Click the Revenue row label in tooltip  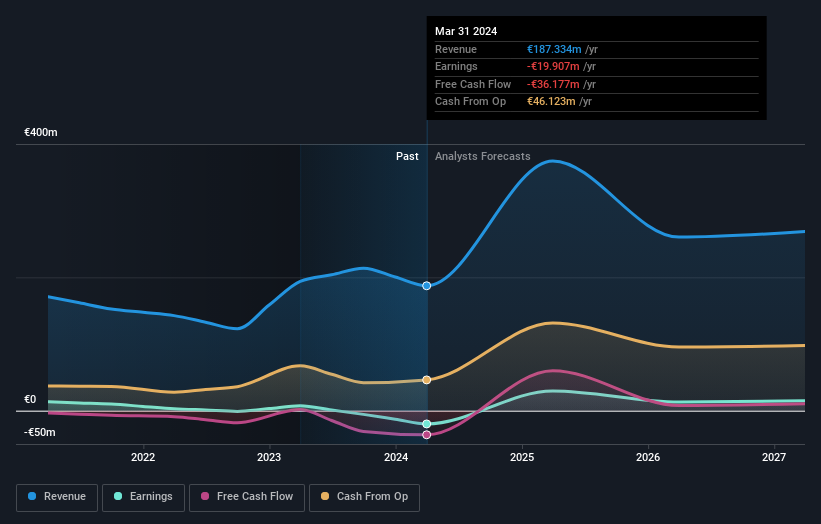(456, 49)
